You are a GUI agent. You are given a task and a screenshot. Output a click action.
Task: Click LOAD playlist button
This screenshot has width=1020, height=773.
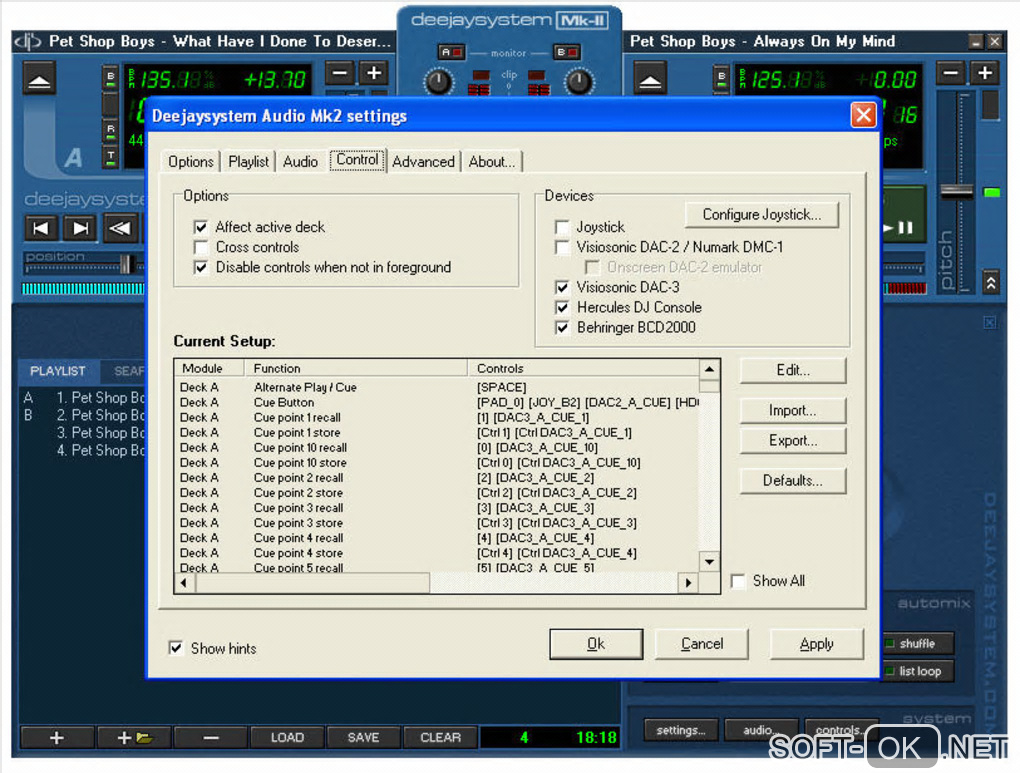point(287,738)
